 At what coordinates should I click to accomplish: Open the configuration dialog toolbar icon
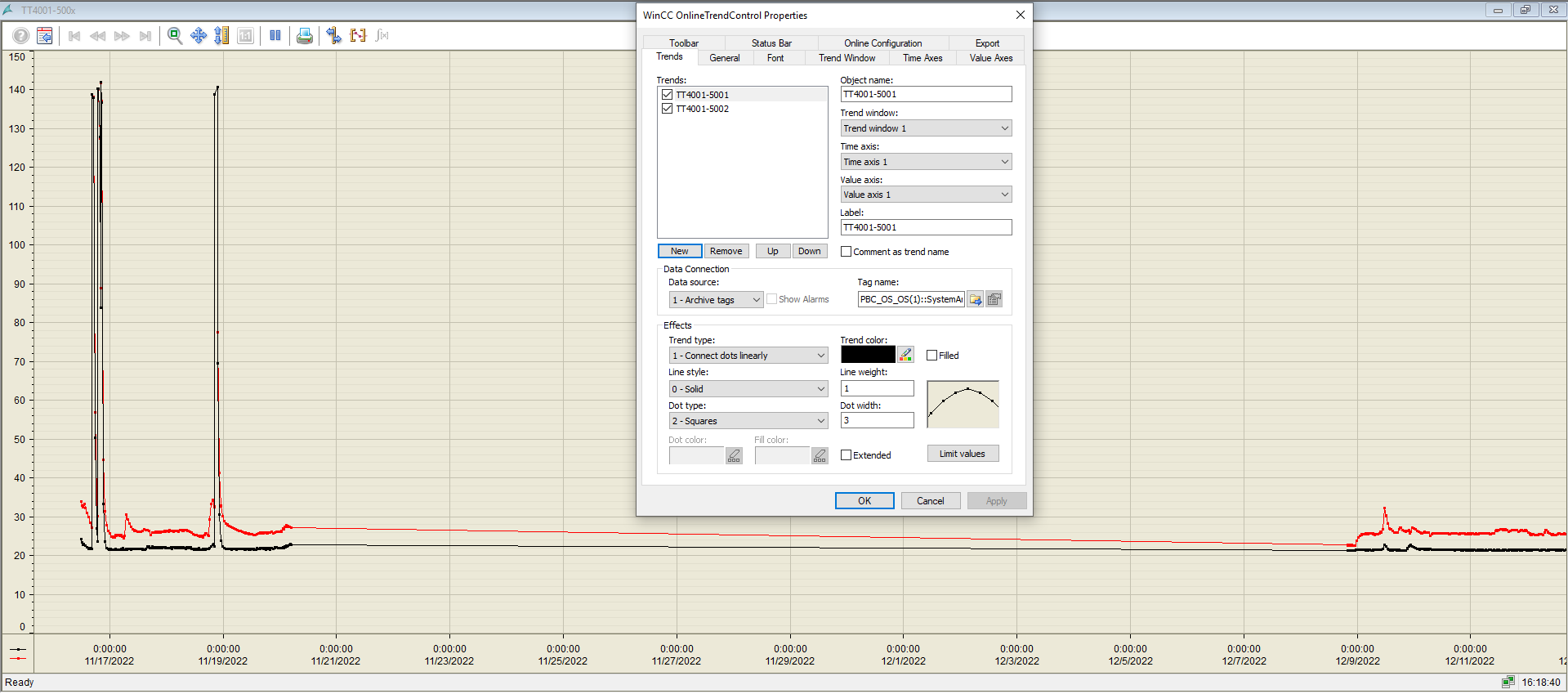click(45, 36)
